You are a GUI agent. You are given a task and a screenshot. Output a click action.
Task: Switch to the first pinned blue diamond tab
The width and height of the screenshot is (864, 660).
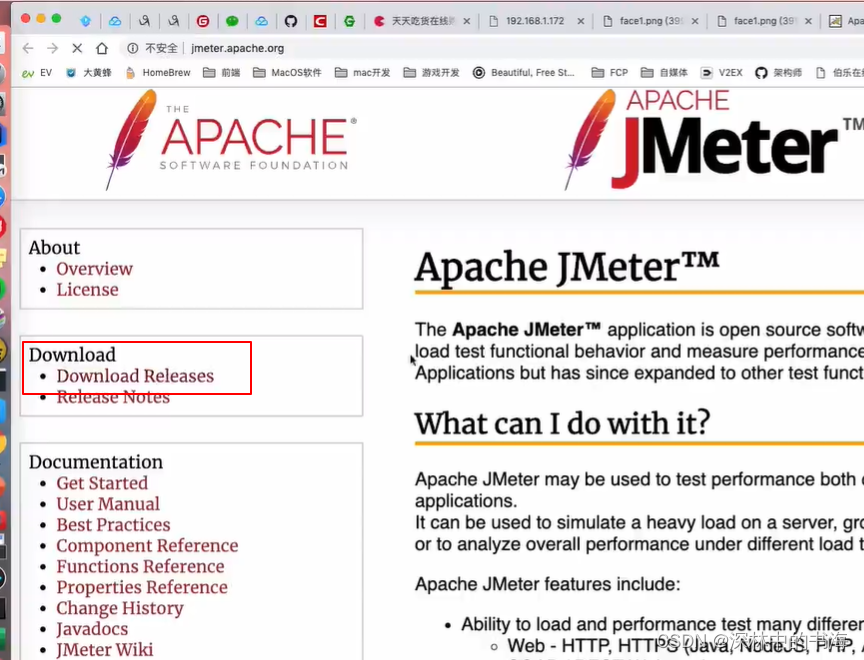85,21
